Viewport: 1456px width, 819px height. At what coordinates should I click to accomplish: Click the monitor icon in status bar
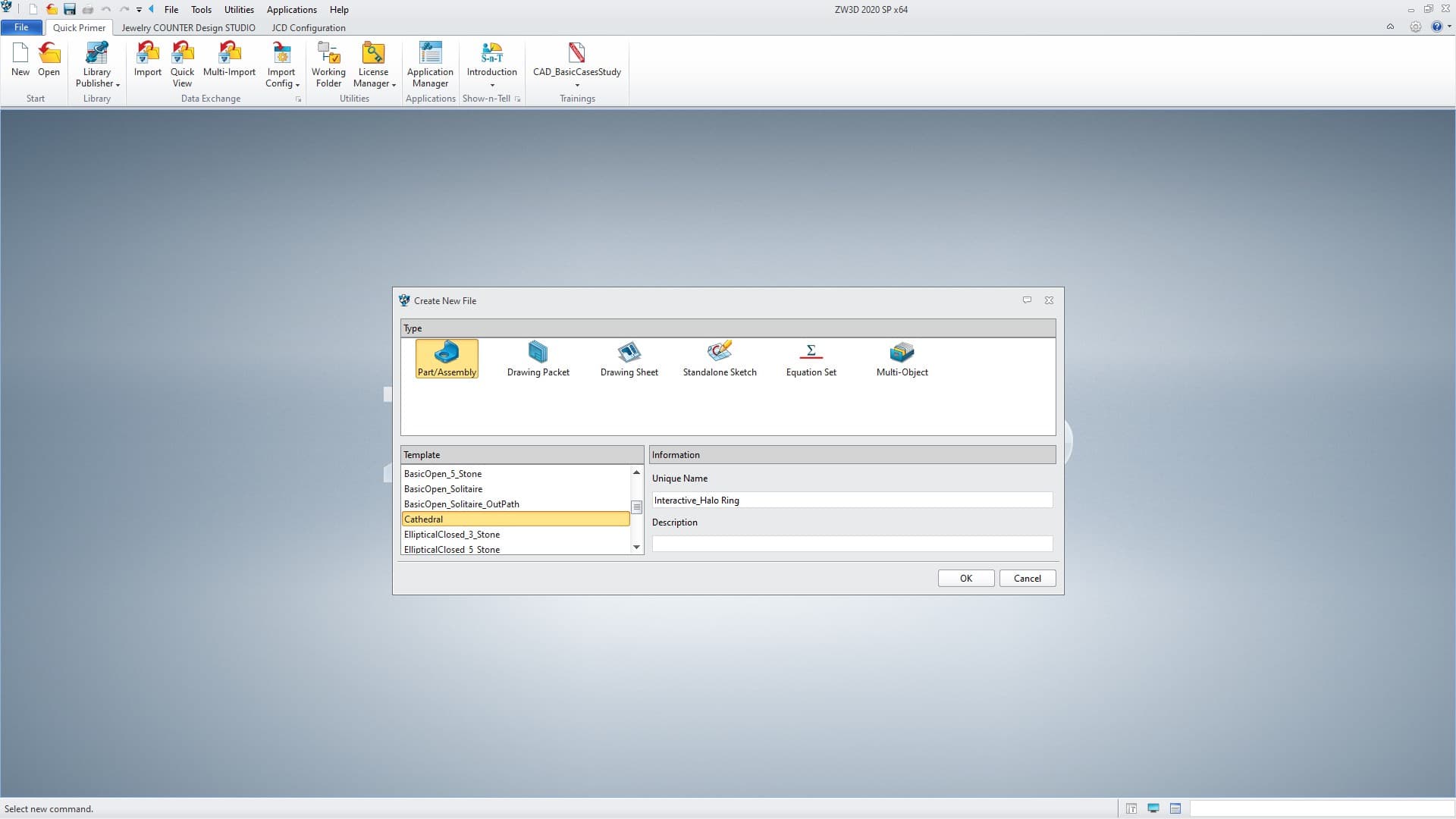pos(1153,809)
